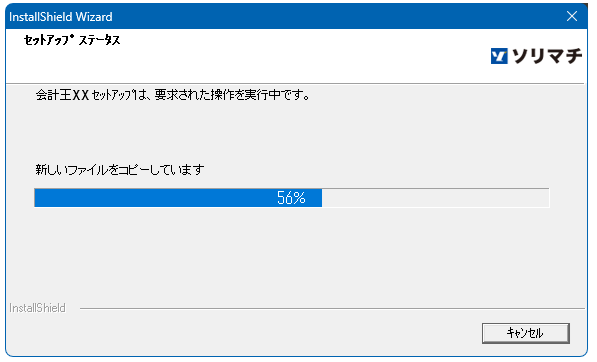The height and width of the screenshot is (362, 597).
Task: Click the InstallShield Wizard title text
Action: (x=61, y=17)
